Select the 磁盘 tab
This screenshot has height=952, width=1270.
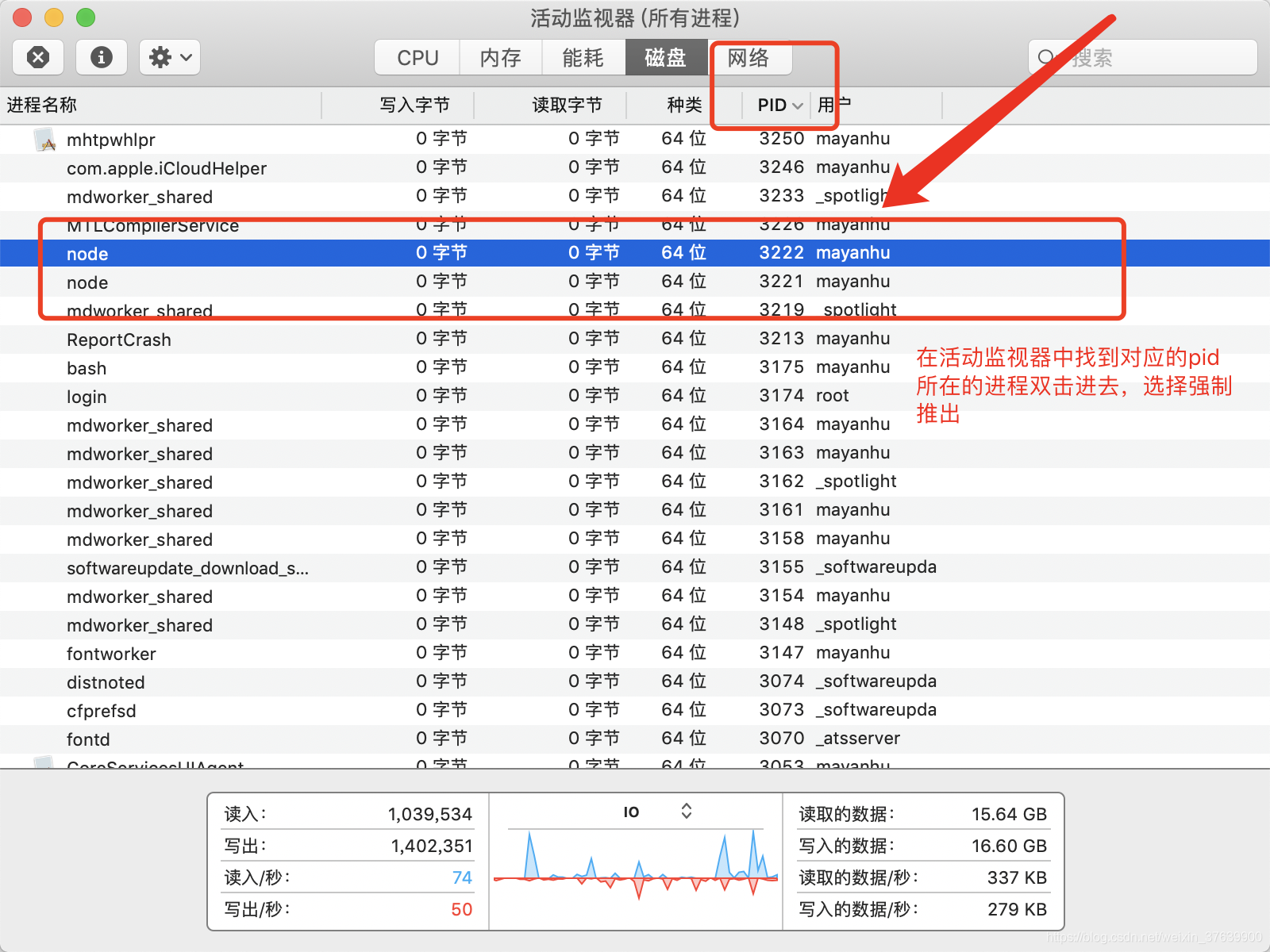(666, 57)
